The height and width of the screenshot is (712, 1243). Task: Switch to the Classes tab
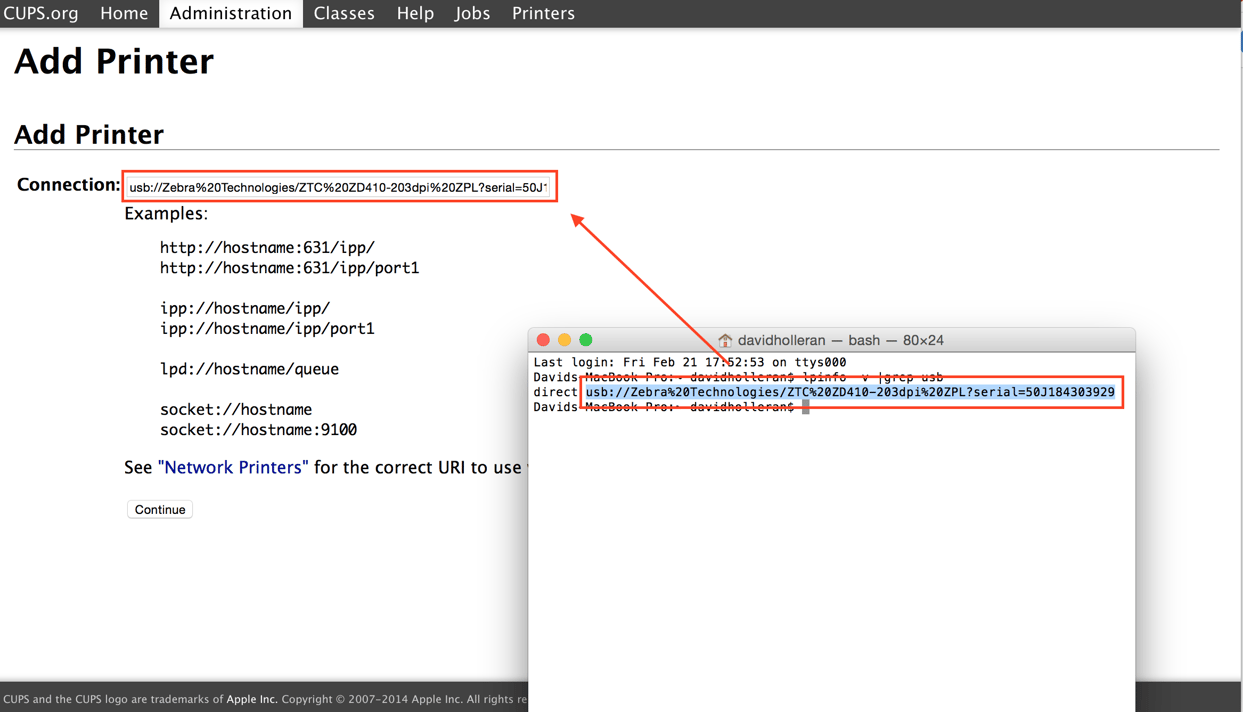tap(344, 14)
